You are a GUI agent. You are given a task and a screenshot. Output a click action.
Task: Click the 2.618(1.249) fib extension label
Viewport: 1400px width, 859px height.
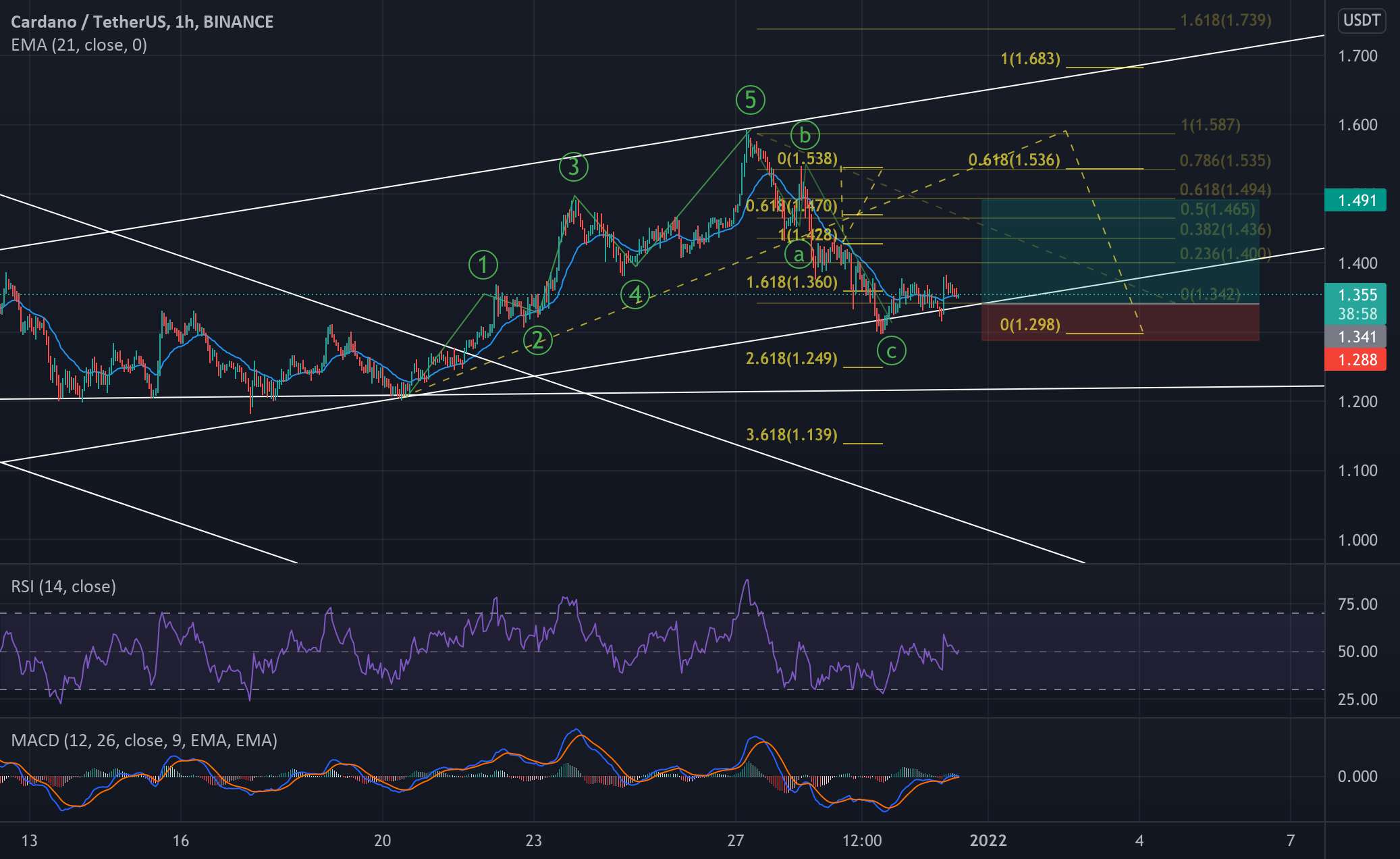tap(792, 359)
